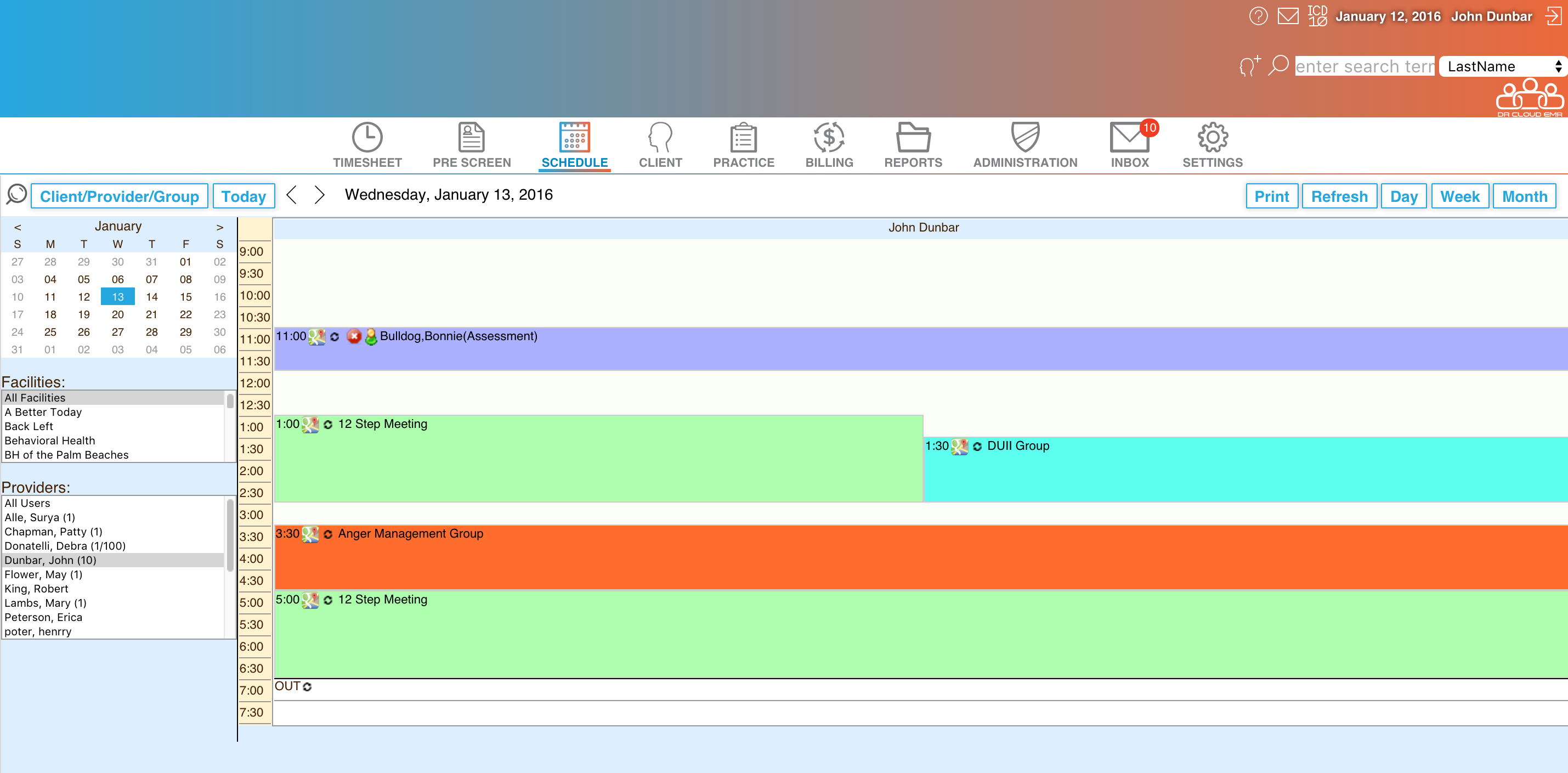Click the Today button
The image size is (1568, 773).
(x=244, y=196)
